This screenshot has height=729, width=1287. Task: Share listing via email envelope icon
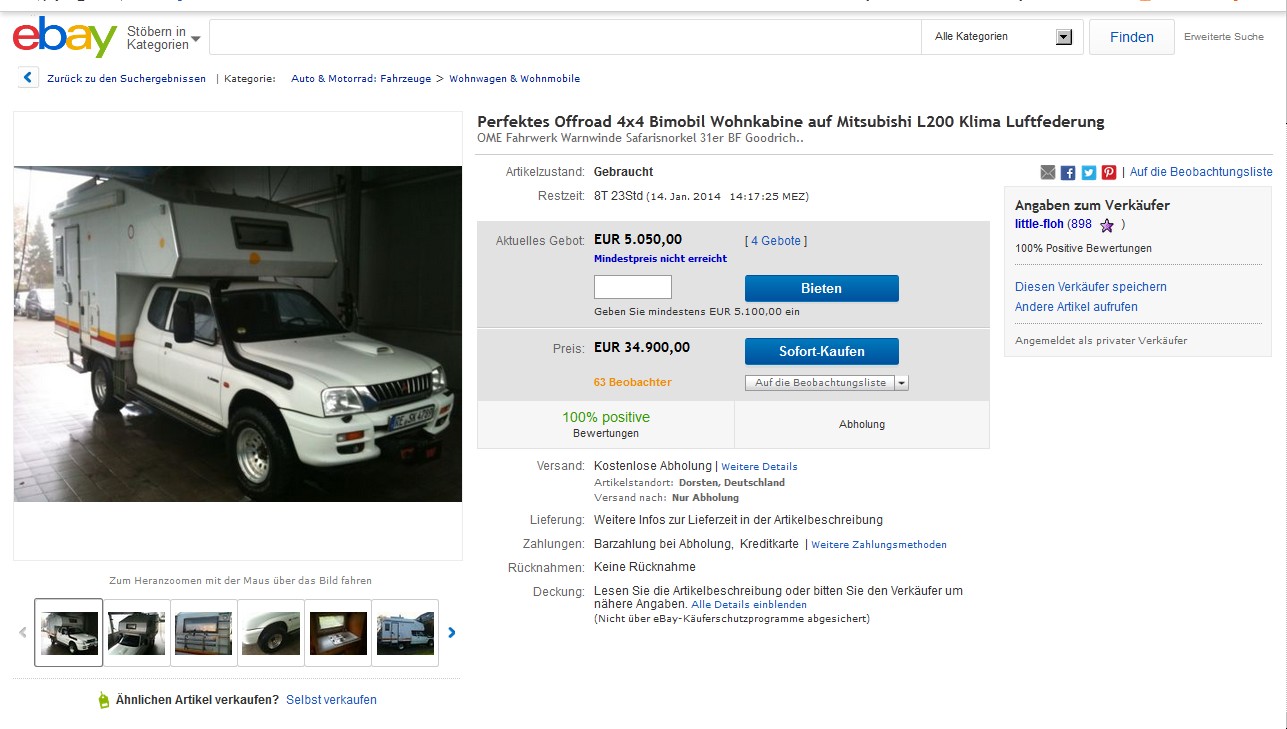1048,172
